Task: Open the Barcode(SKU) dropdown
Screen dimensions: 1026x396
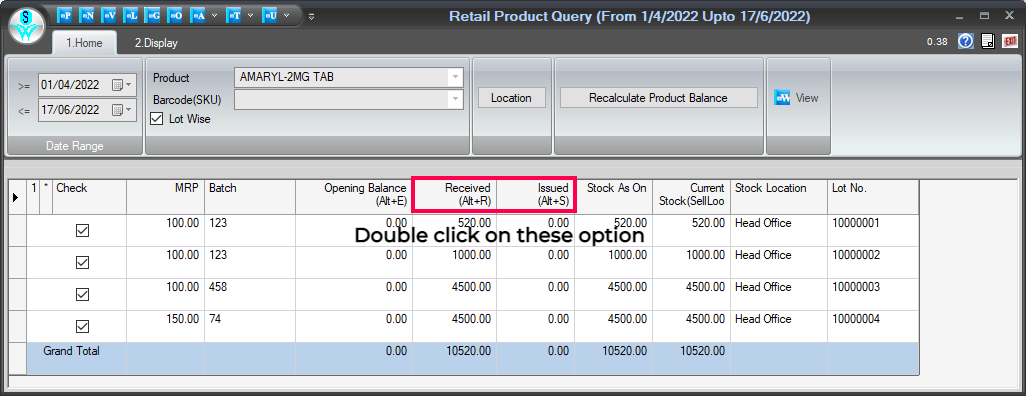Action: (x=455, y=99)
